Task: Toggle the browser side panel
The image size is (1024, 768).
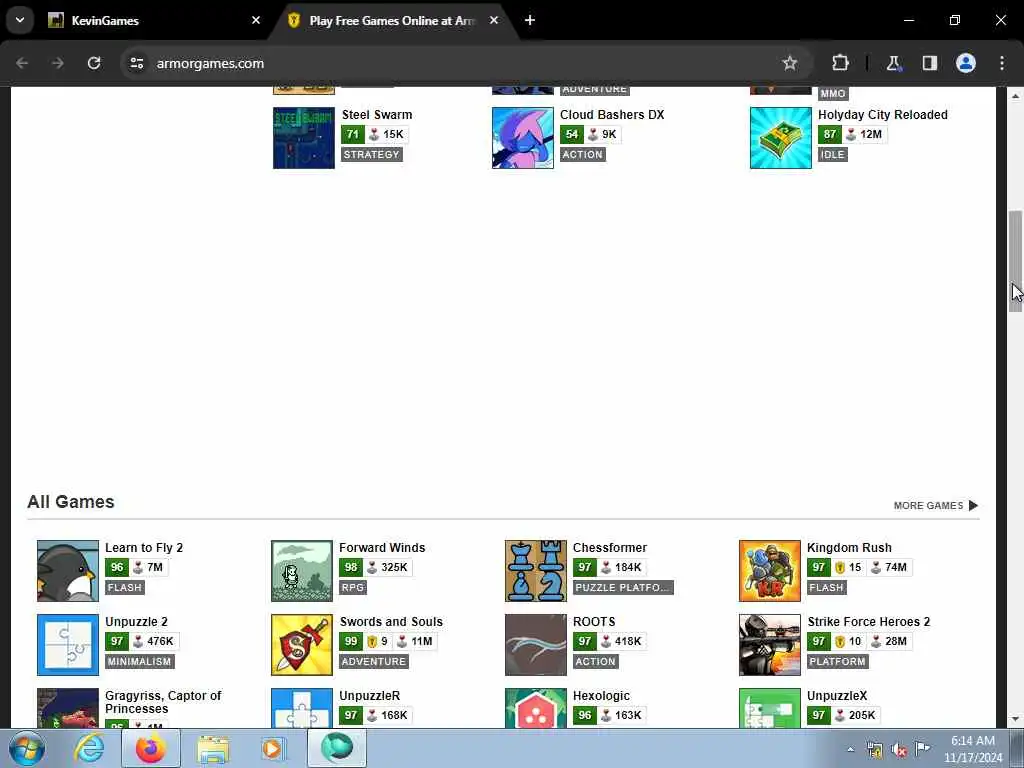Action: 929,63
